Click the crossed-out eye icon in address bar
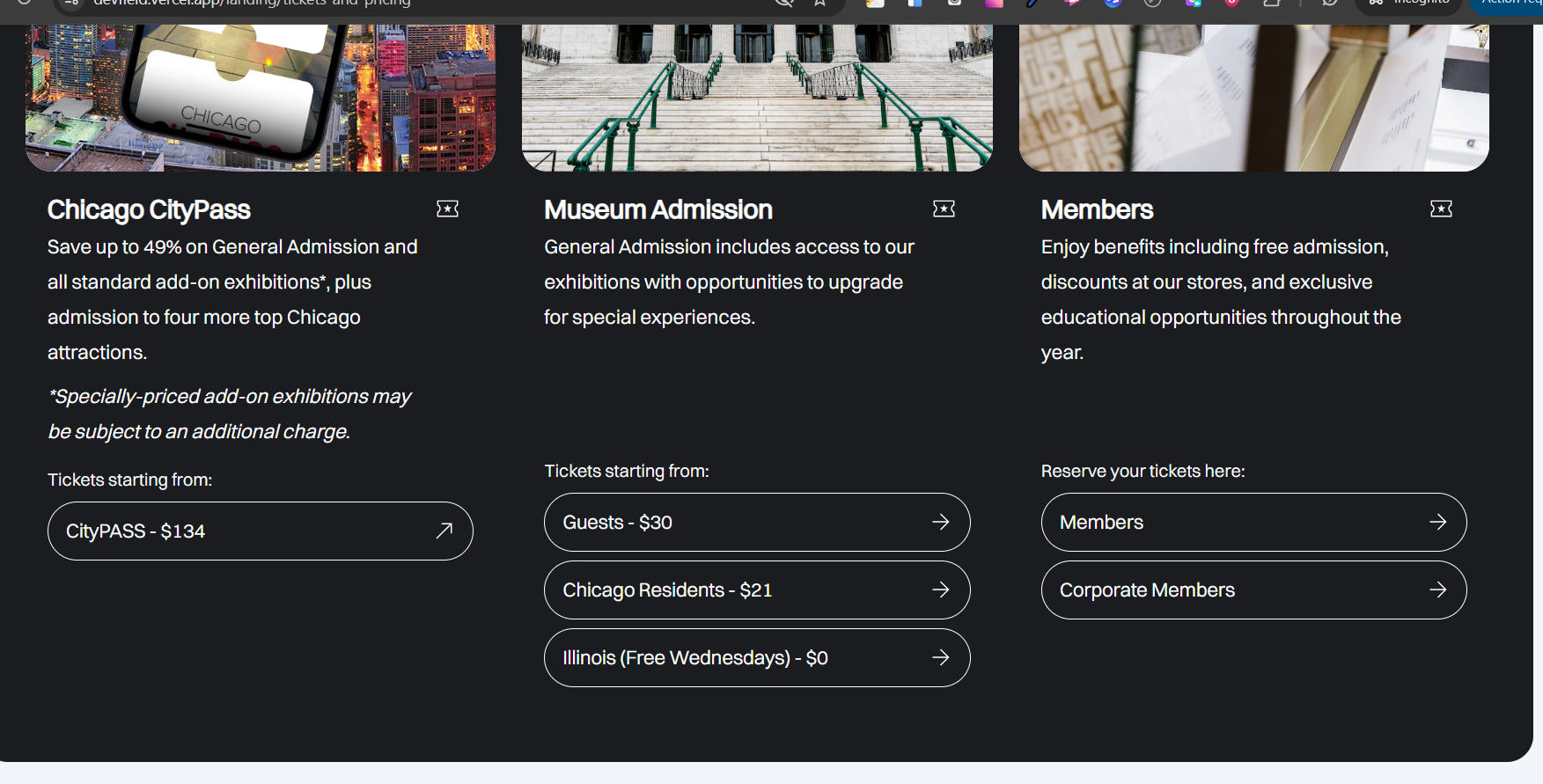 click(783, 3)
